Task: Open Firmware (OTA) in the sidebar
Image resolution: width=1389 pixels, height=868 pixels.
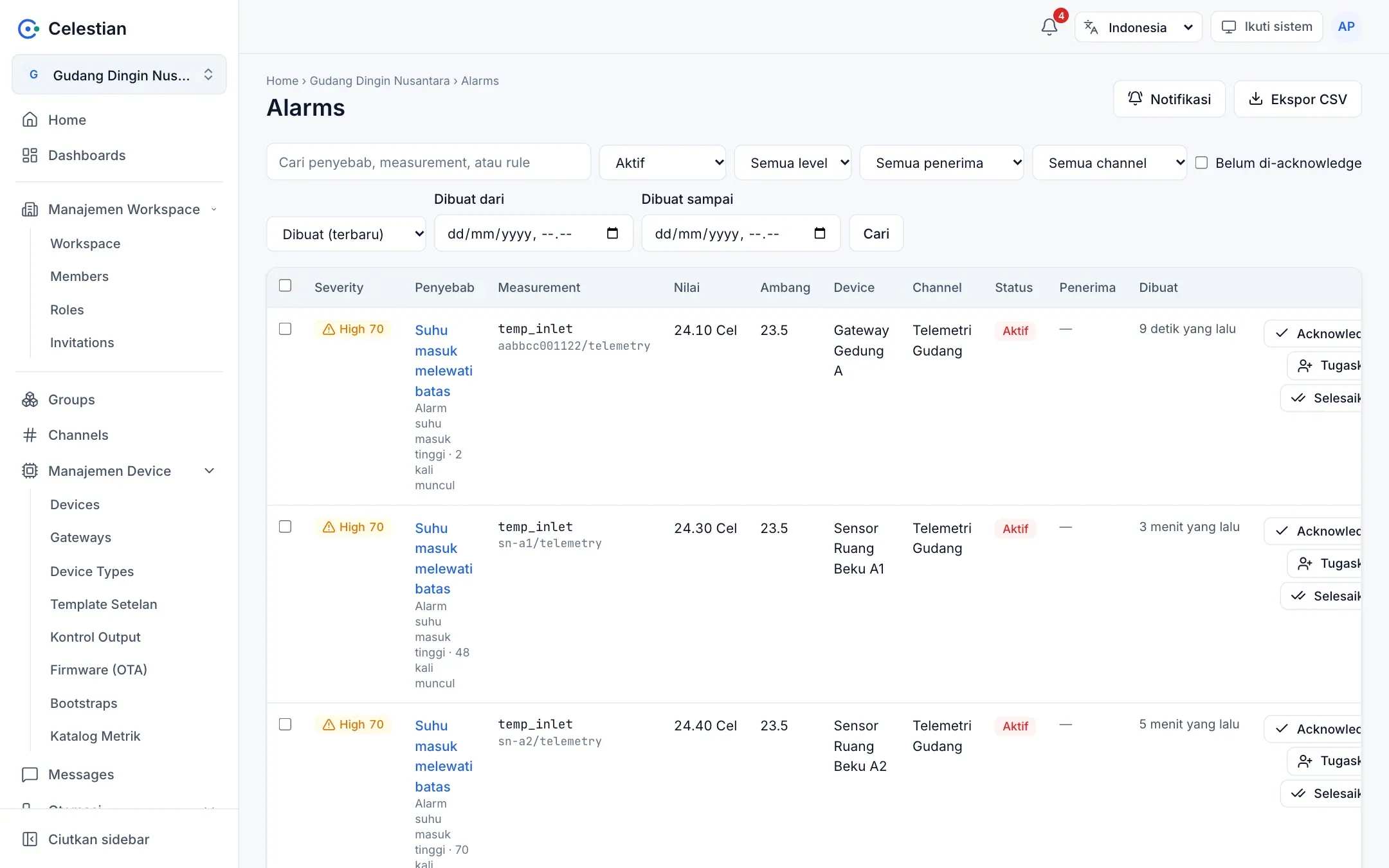Action: click(x=98, y=669)
